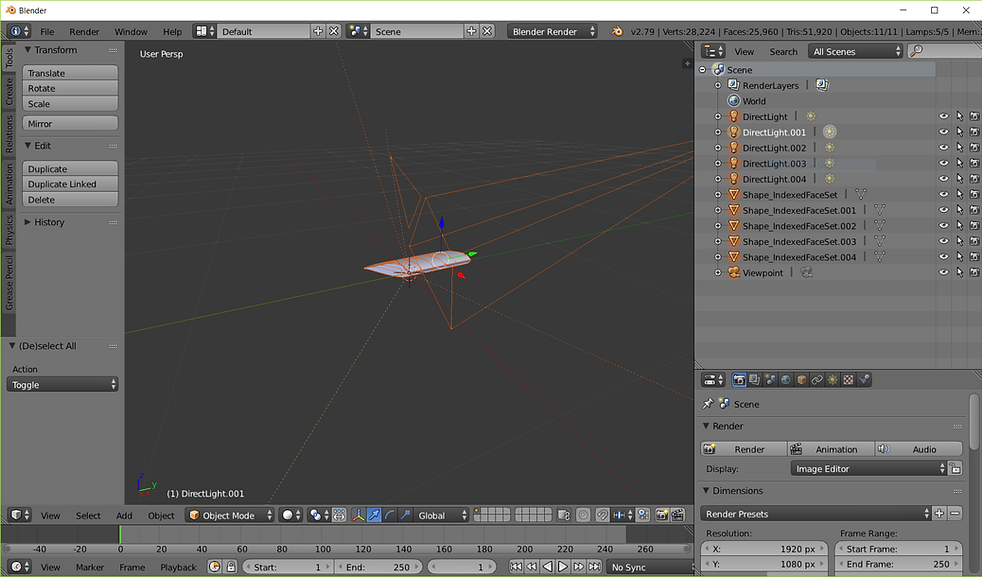Open the Scene properties tab
Viewport: 982px width, 577px height.
pos(770,380)
